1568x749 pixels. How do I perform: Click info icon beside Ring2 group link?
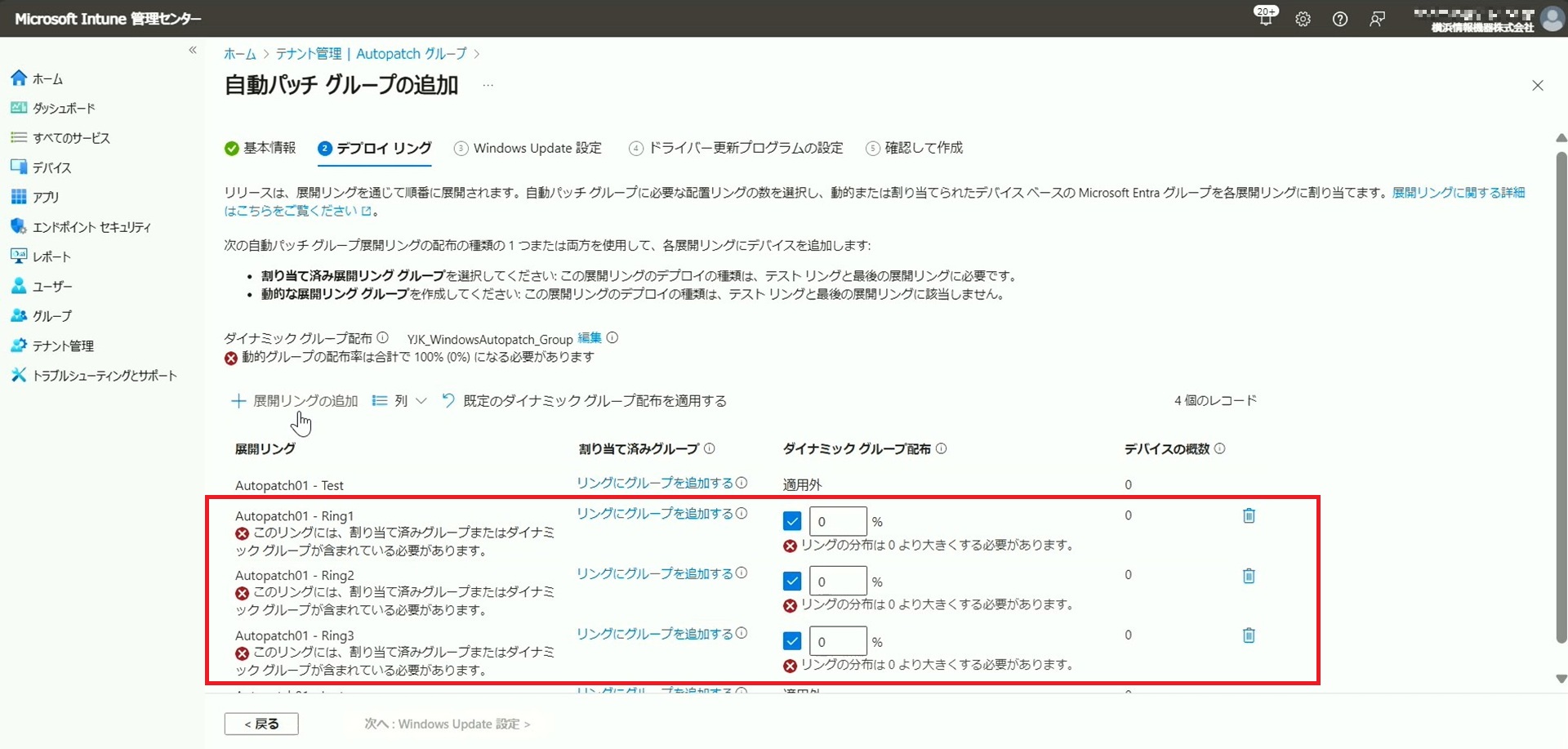(742, 573)
